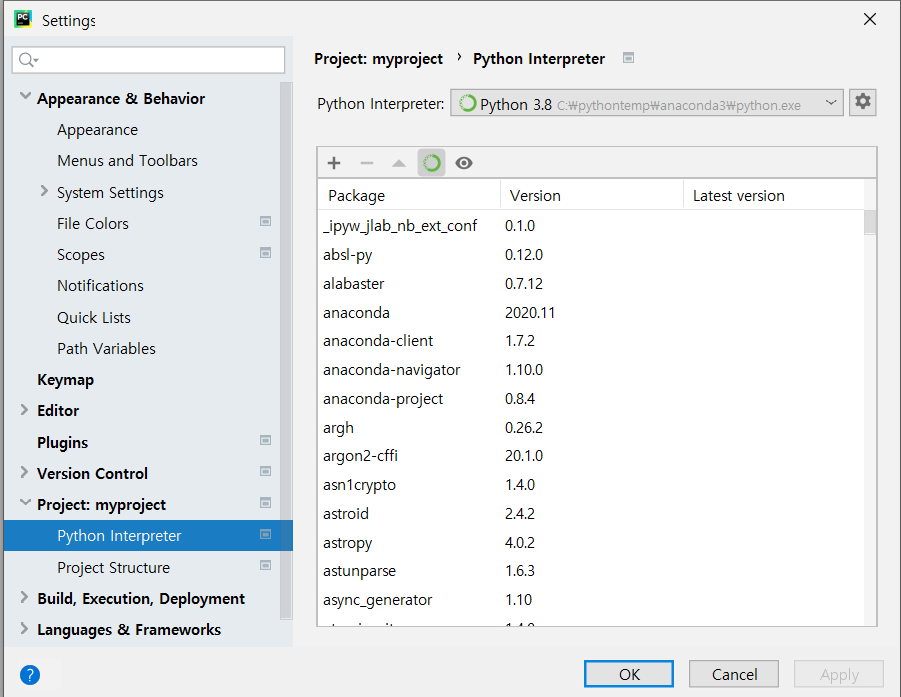Image resolution: width=901 pixels, height=697 pixels.
Task: Select the argh package row
Action: (591, 427)
